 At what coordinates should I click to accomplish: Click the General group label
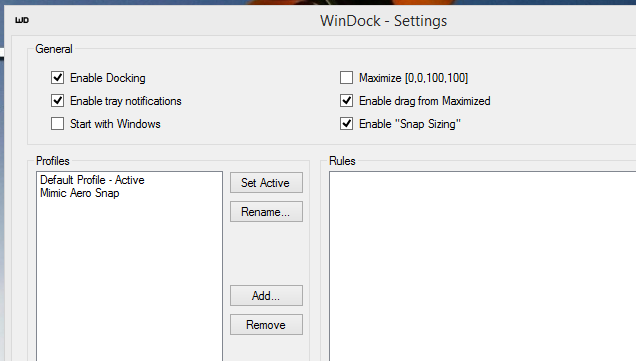pos(54,49)
